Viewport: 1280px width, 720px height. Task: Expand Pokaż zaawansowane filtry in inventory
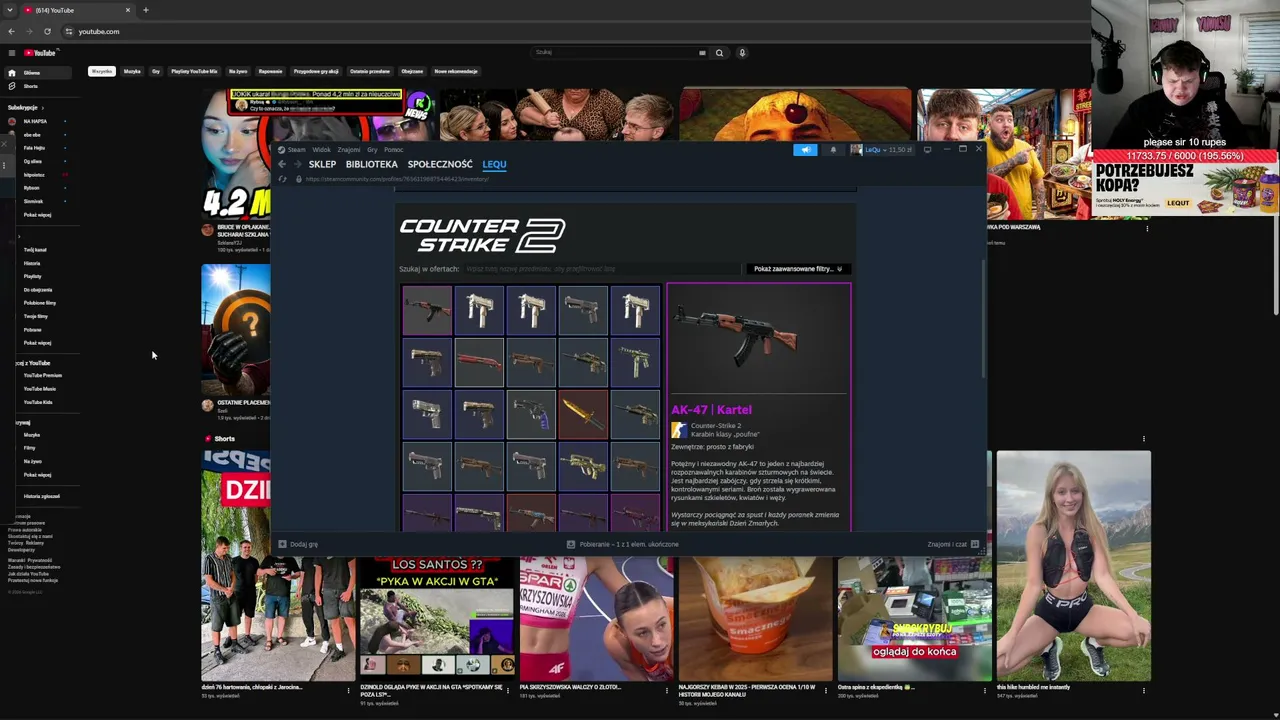click(x=798, y=269)
